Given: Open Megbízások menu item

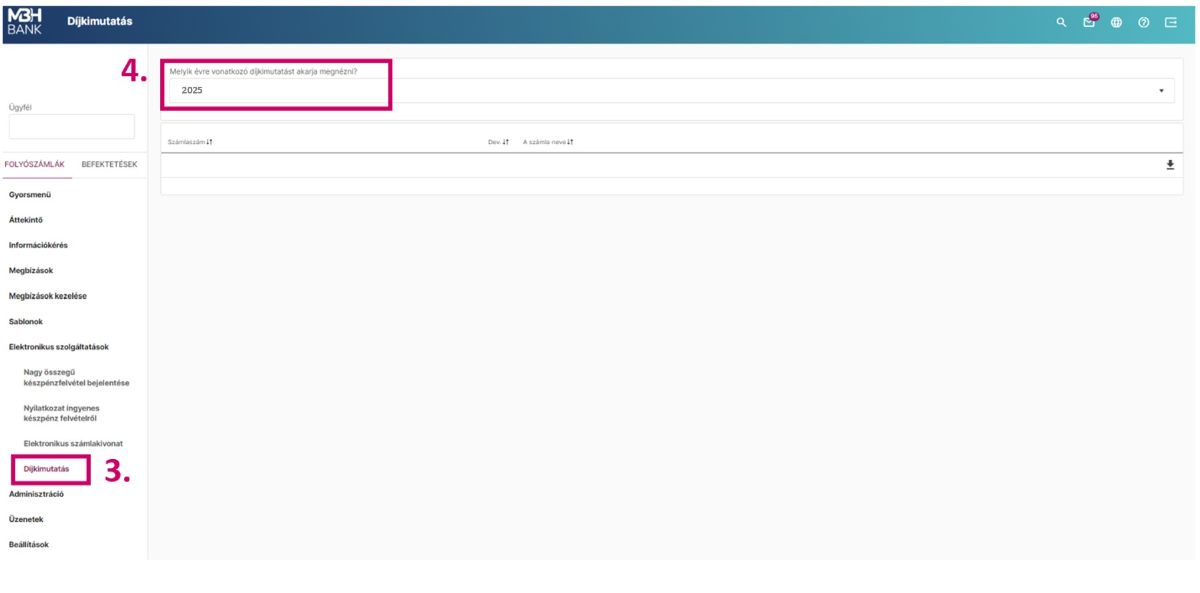Looking at the screenshot, I should click(x=31, y=270).
